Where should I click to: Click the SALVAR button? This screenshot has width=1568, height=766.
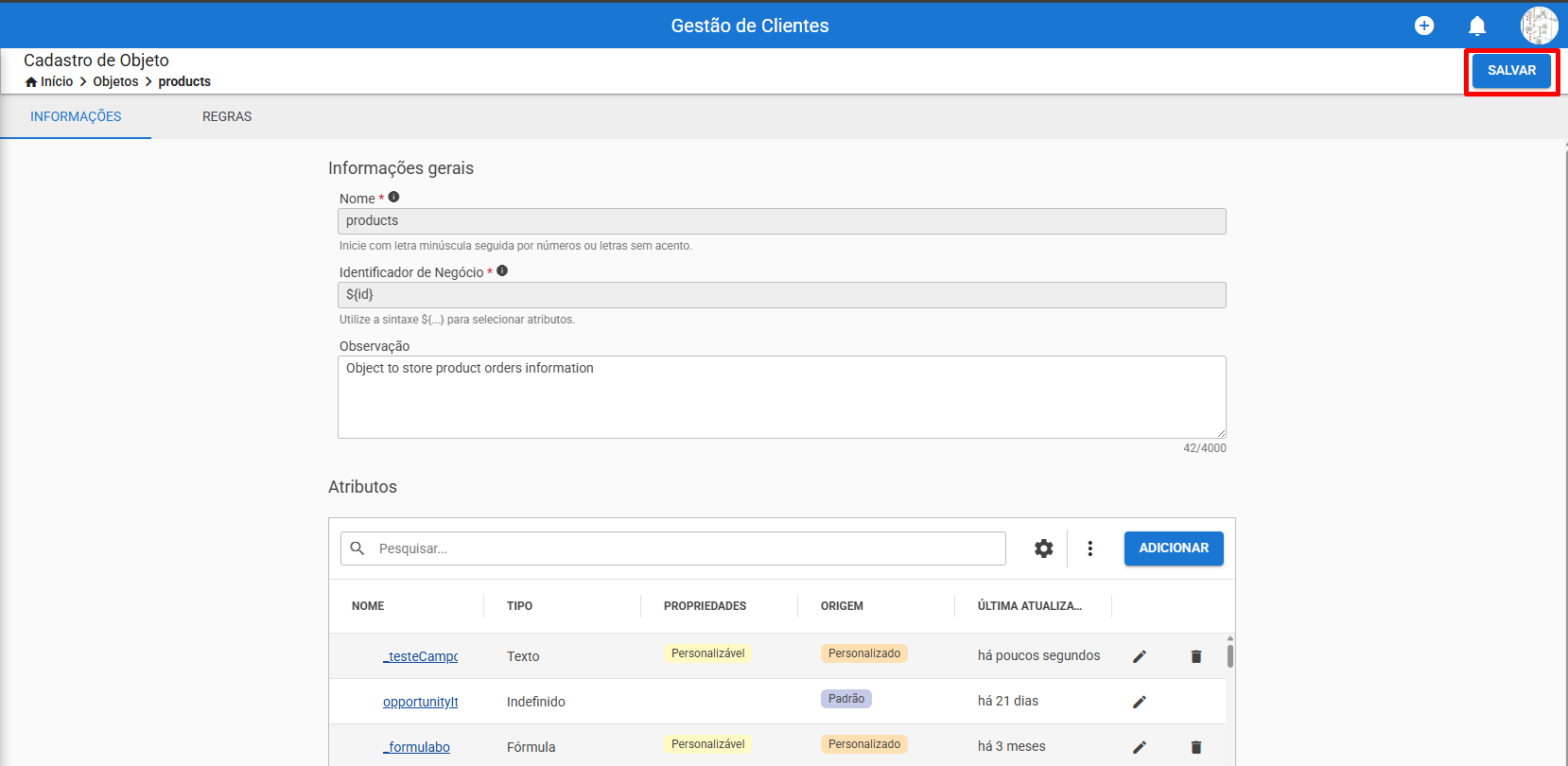pos(1511,70)
